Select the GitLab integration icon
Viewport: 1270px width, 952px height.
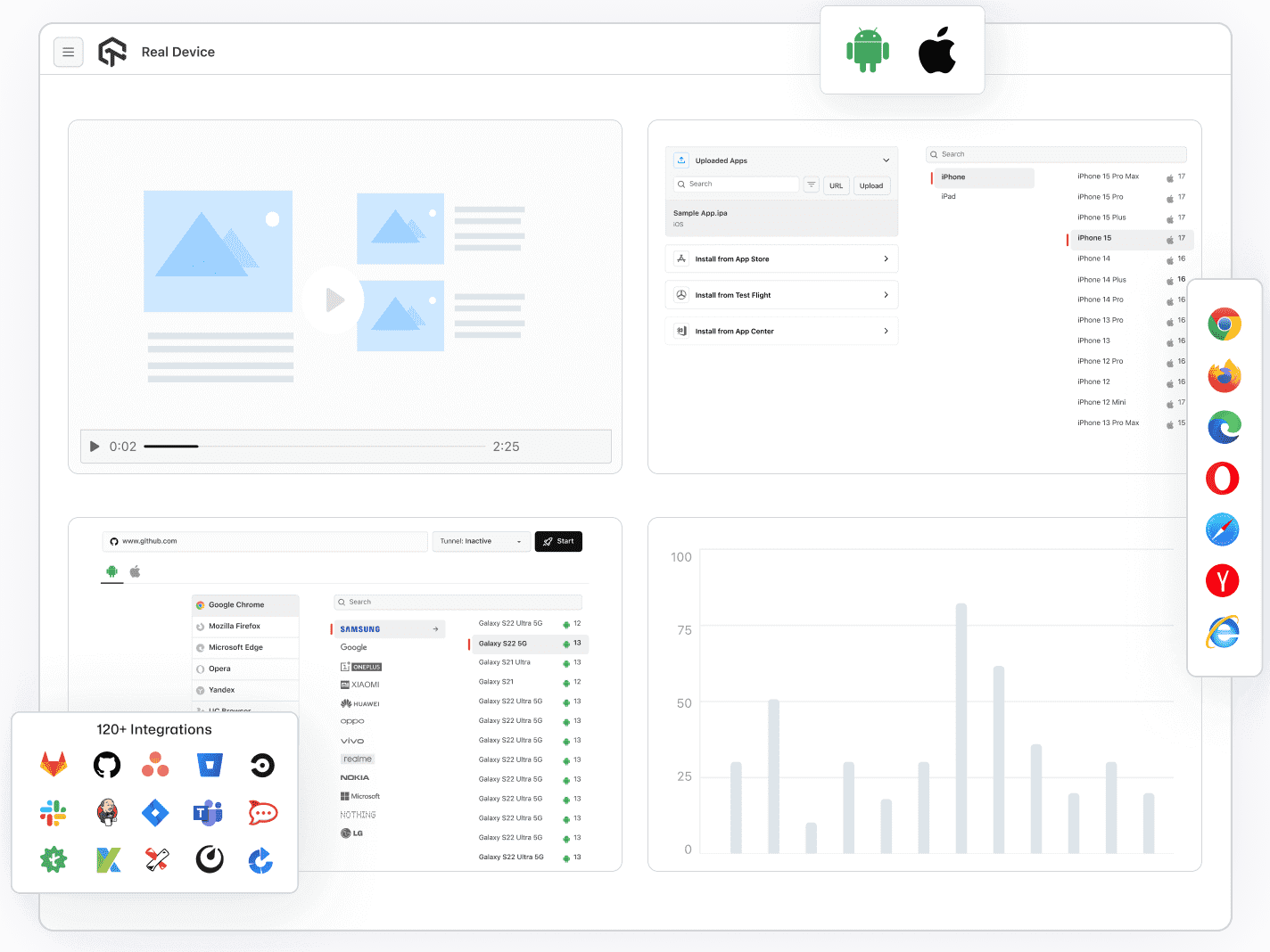pos(54,765)
